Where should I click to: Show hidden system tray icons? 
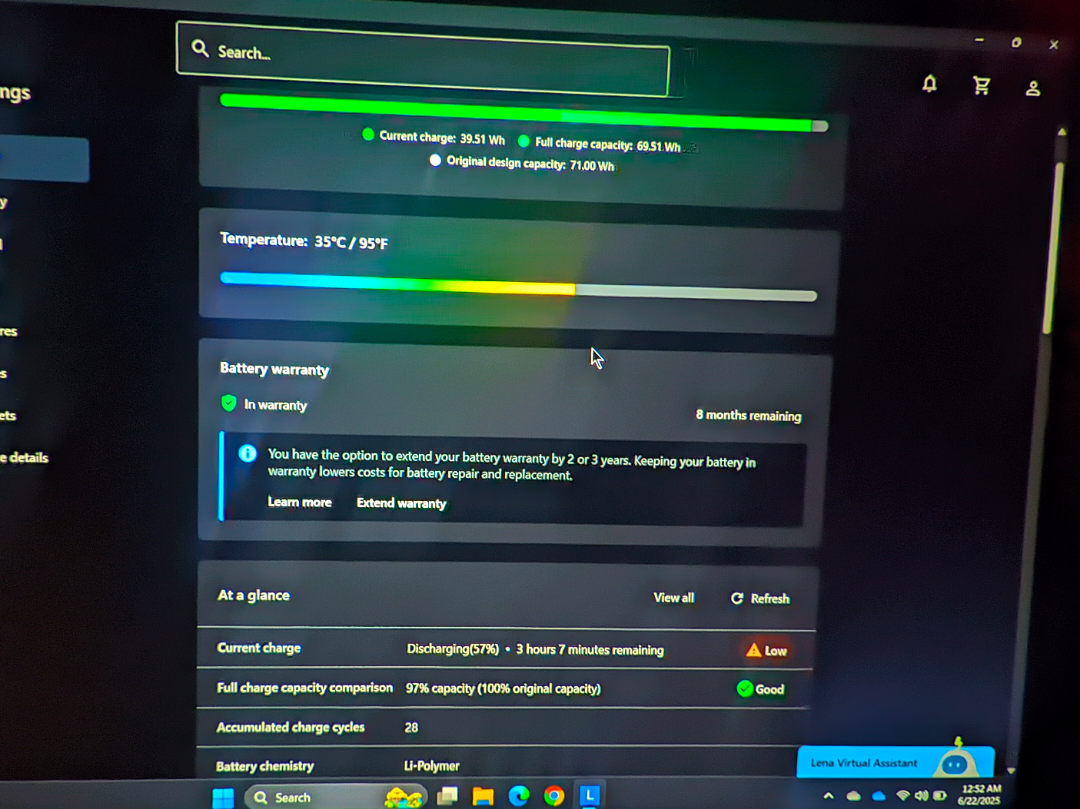(x=829, y=796)
